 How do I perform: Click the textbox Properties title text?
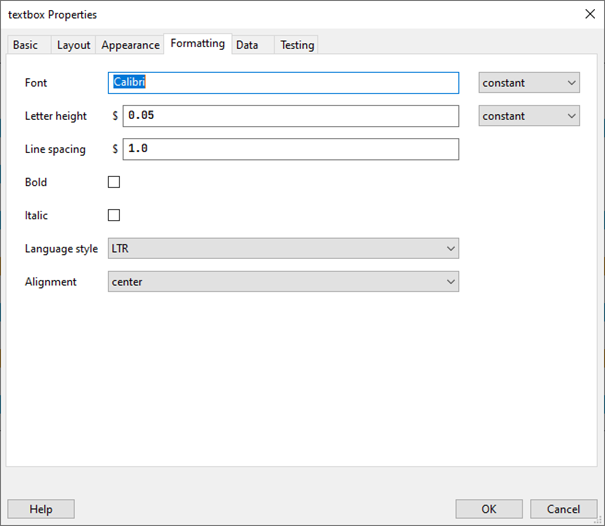click(x=52, y=15)
